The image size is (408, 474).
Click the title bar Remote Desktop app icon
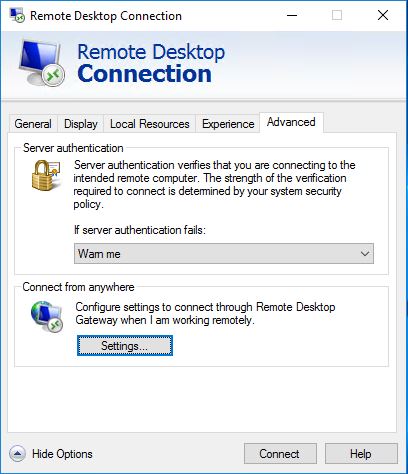click(17, 15)
